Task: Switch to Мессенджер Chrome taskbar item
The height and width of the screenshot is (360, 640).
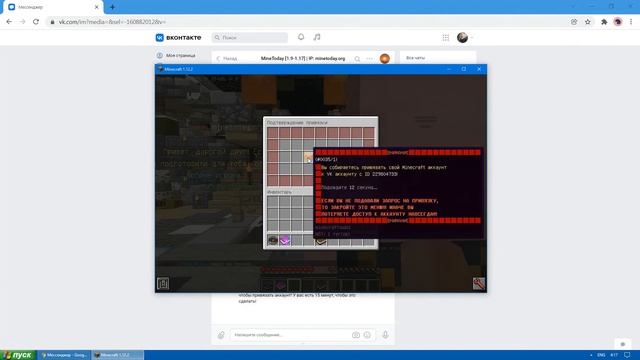Action: click(x=64, y=355)
